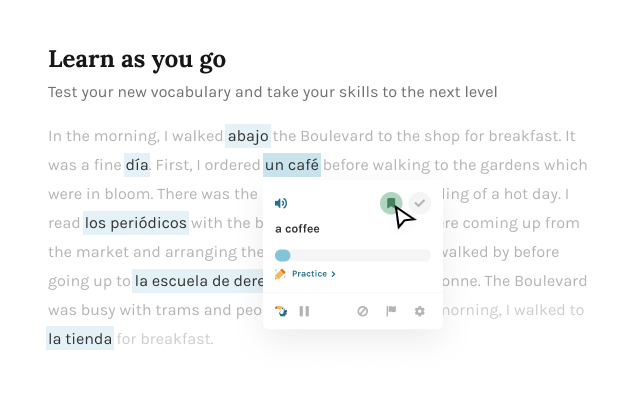Select the highlighted phrase "la tienda"

tap(80, 339)
